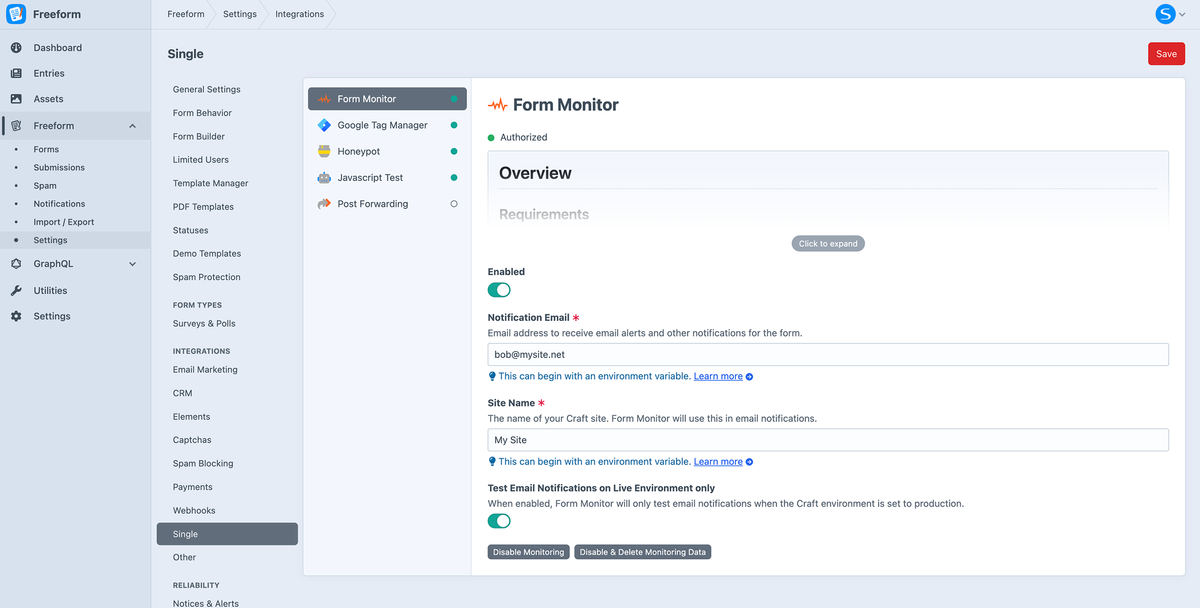Image resolution: width=1200 pixels, height=608 pixels.
Task: Click Honeypot enabled status dot
Action: pyautogui.click(x=454, y=151)
